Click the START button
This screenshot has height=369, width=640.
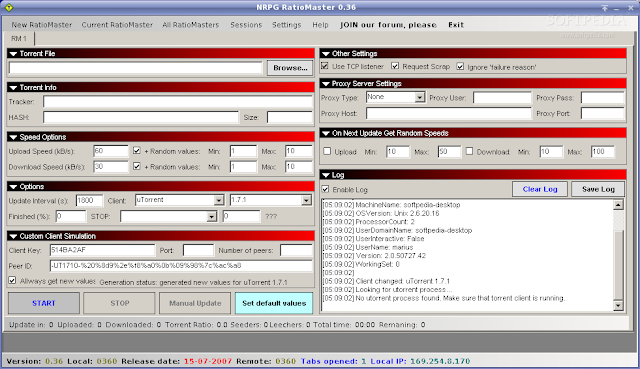[44, 303]
